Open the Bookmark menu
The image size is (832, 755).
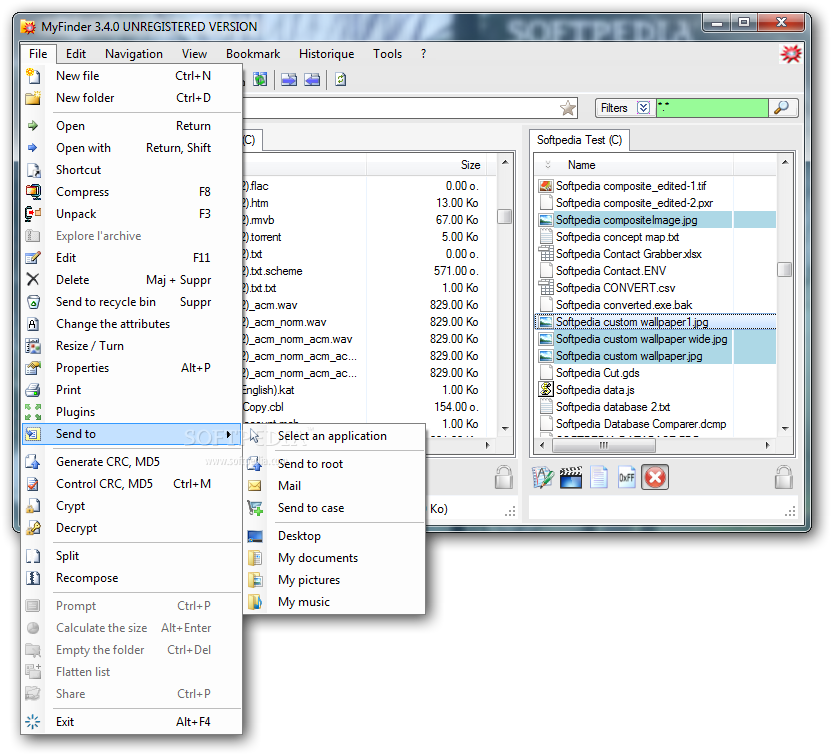click(x=253, y=54)
